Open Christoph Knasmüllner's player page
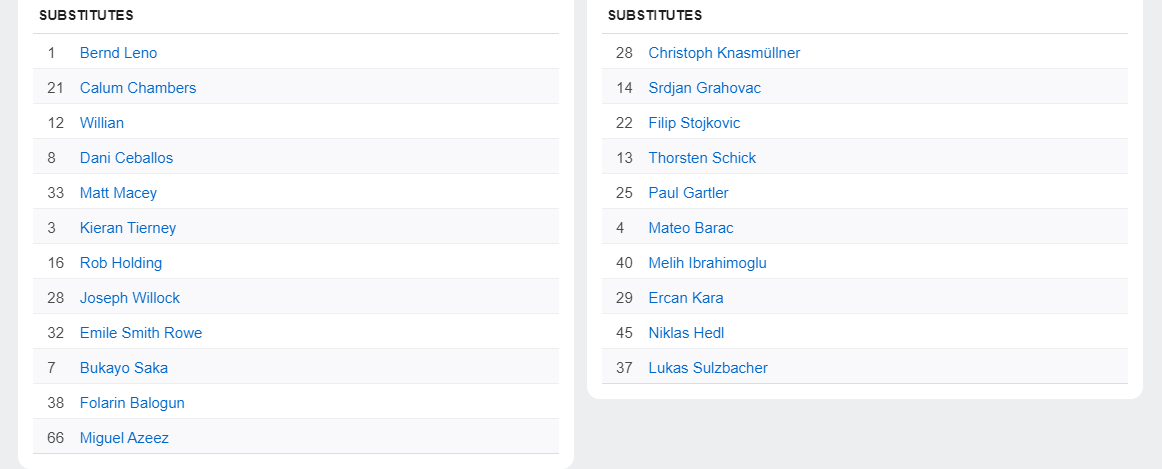The width and height of the screenshot is (1162, 469). pos(724,53)
